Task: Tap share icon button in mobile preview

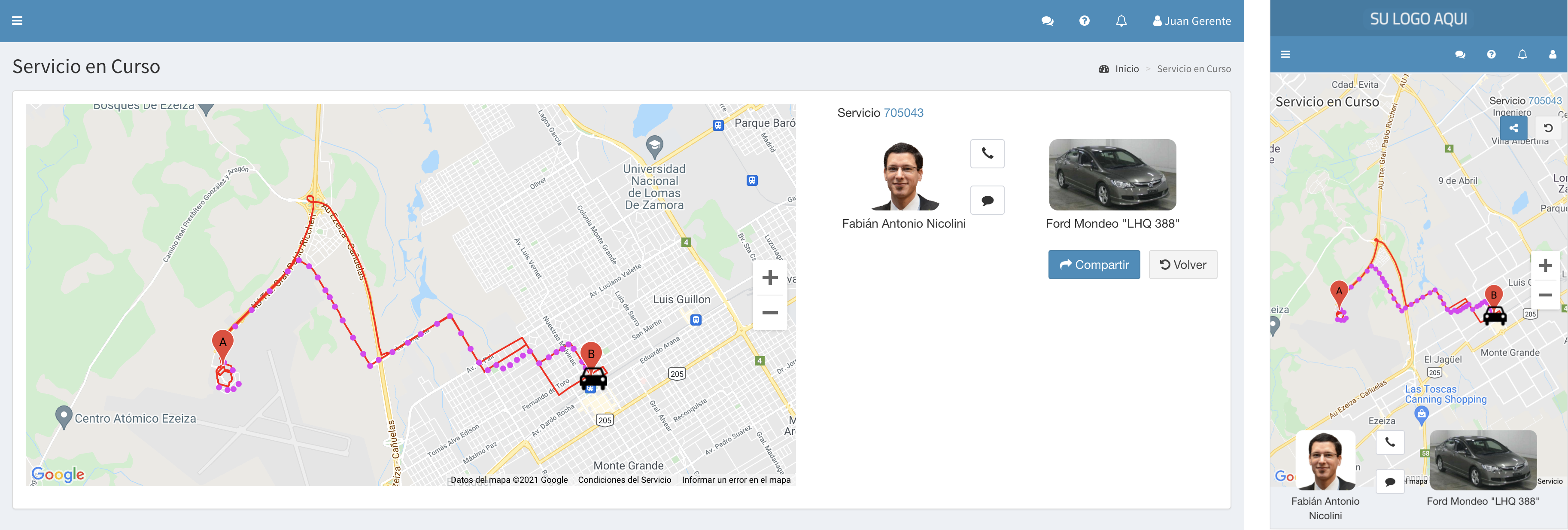Action: tap(1513, 128)
